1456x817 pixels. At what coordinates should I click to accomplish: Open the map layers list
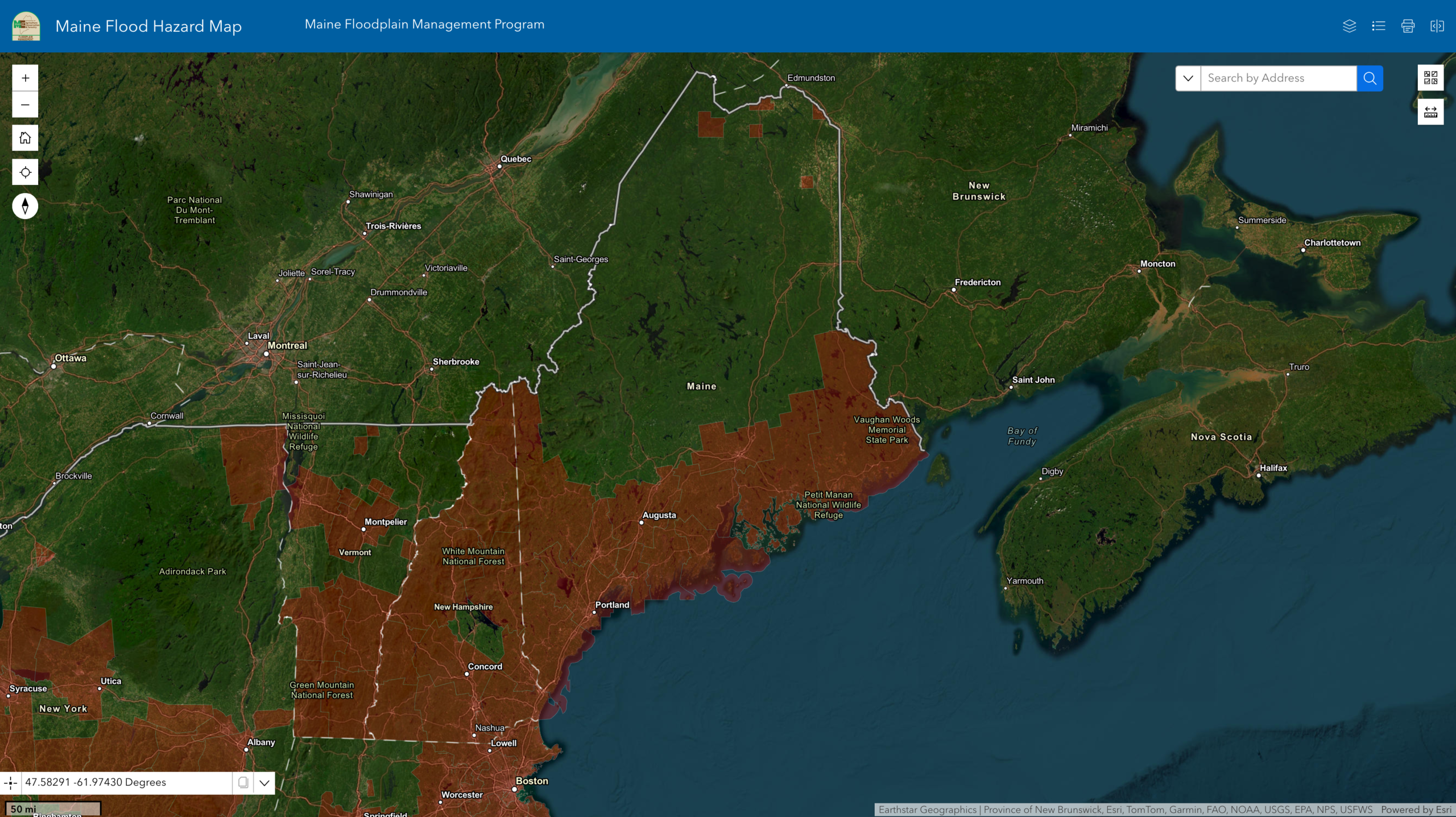[1349, 26]
